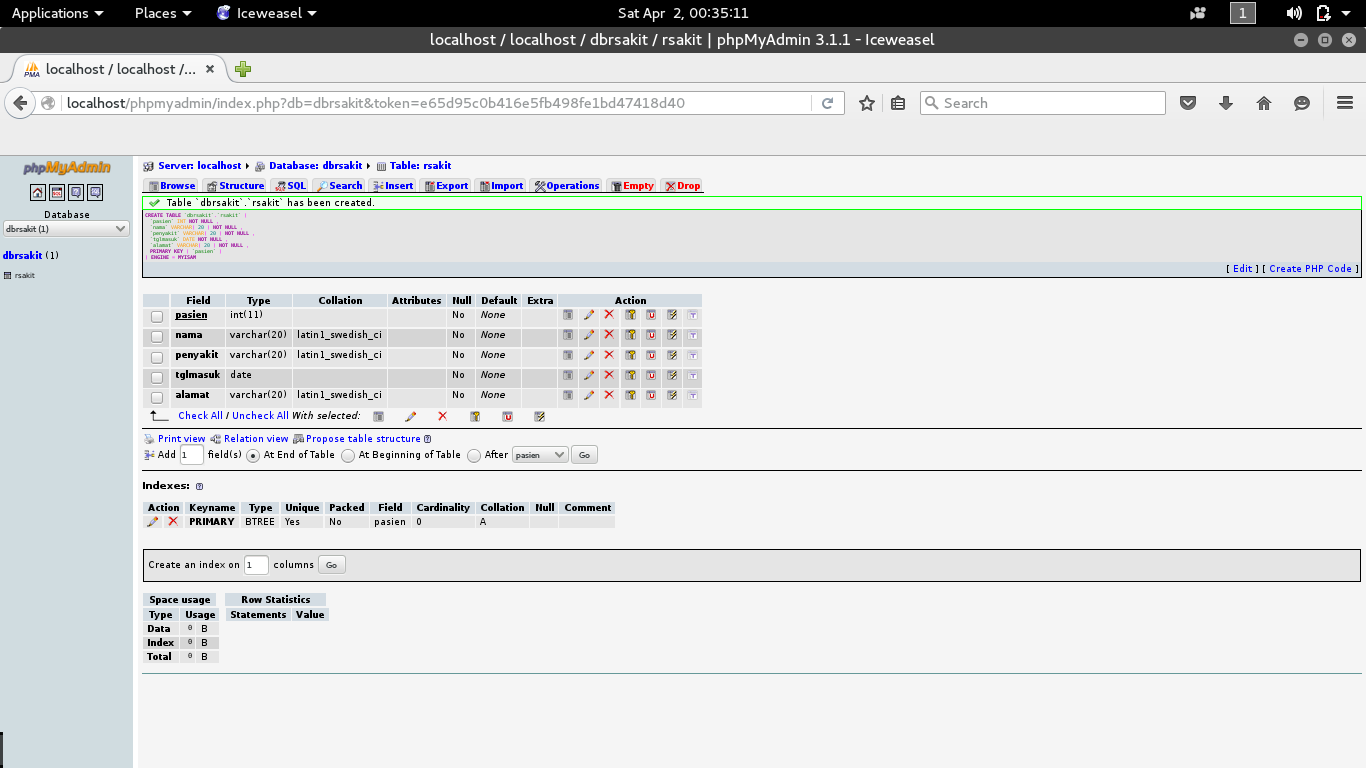This screenshot has width=1366, height=768.
Task: Click 'Propose table structure' link
Action: (x=363, y=439)
